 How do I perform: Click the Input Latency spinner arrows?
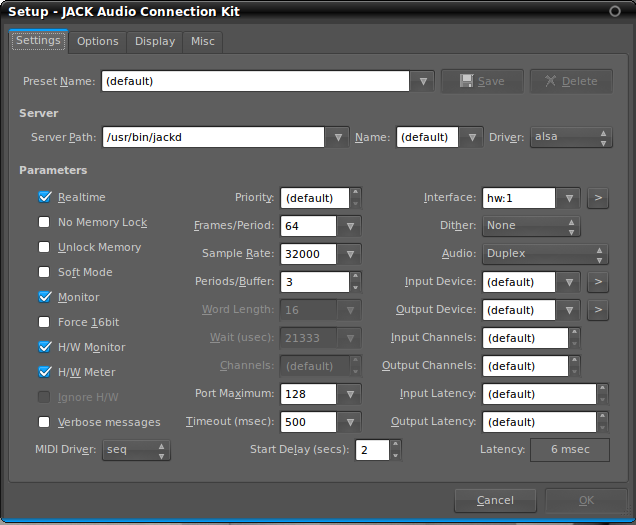[603, 394]
